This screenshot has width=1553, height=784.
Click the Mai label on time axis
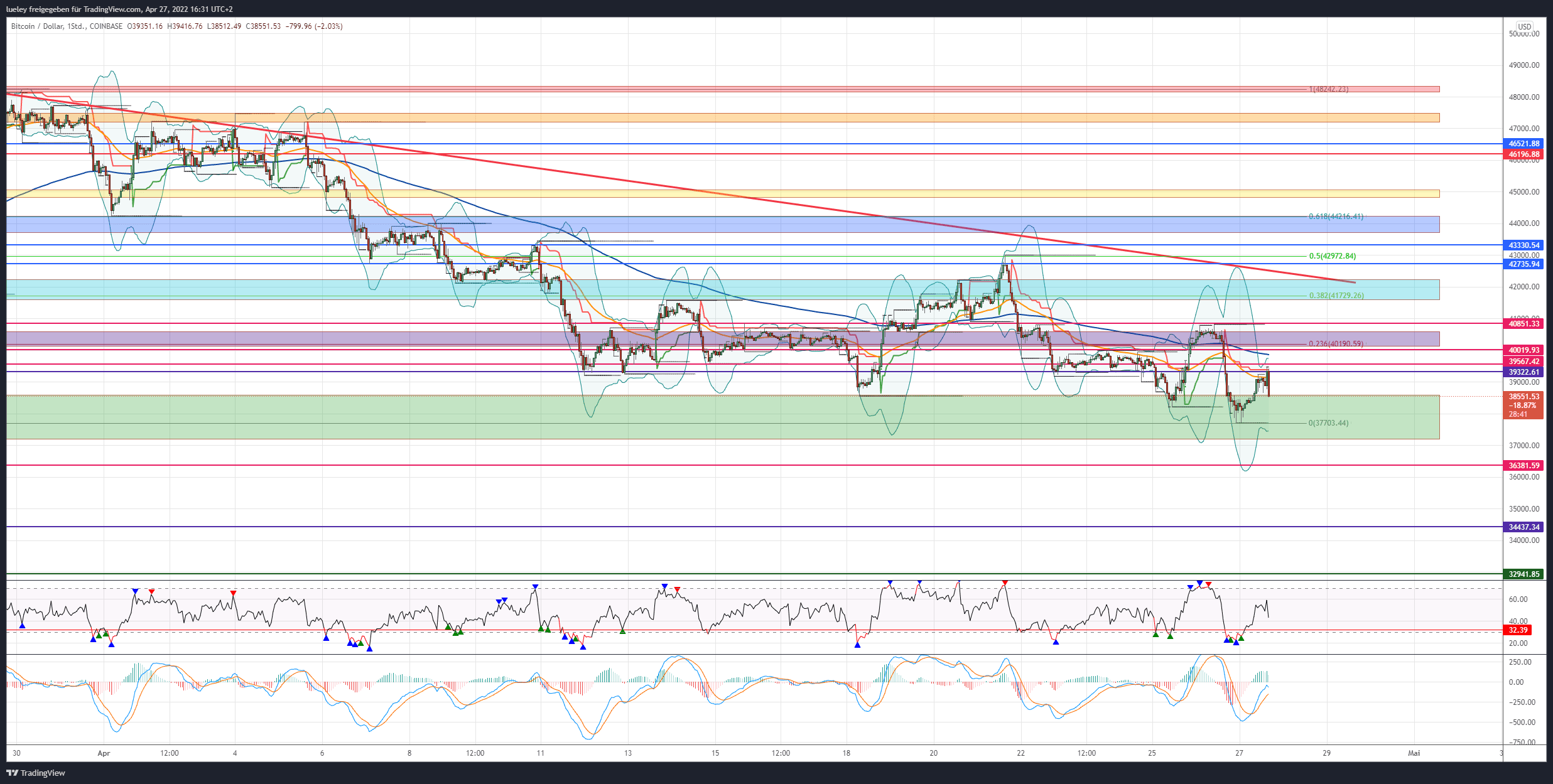point(1414,753)
